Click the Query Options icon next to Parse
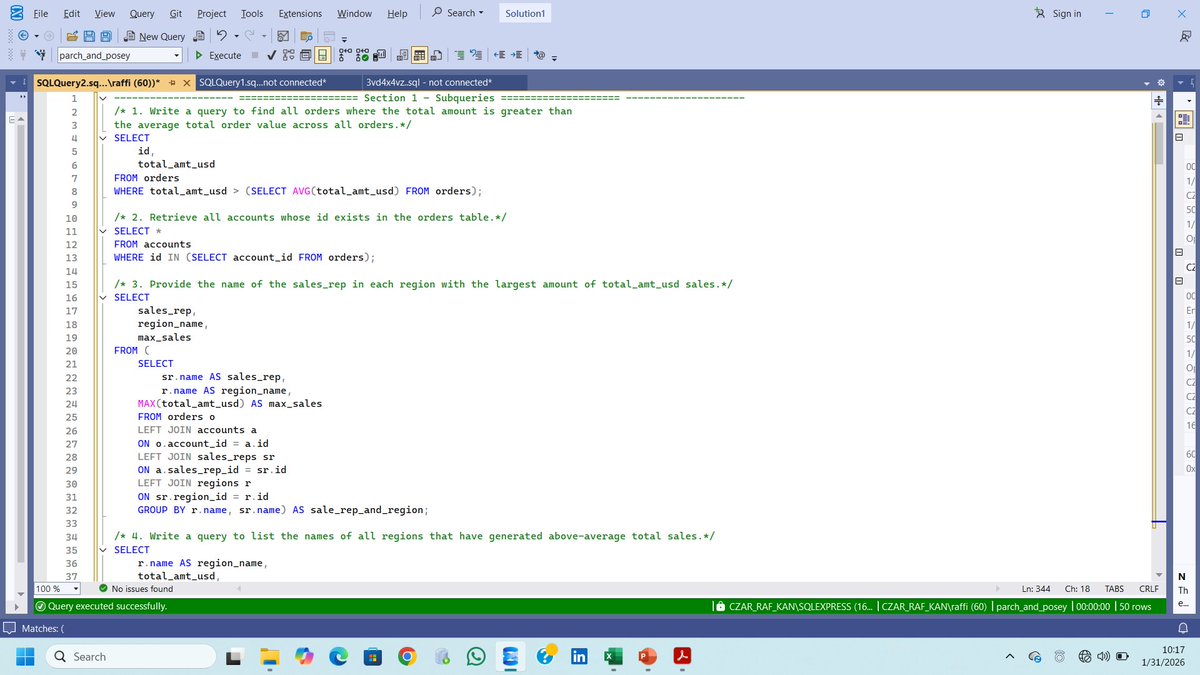This screenshot has width=1200, height=675. (305, 56)
